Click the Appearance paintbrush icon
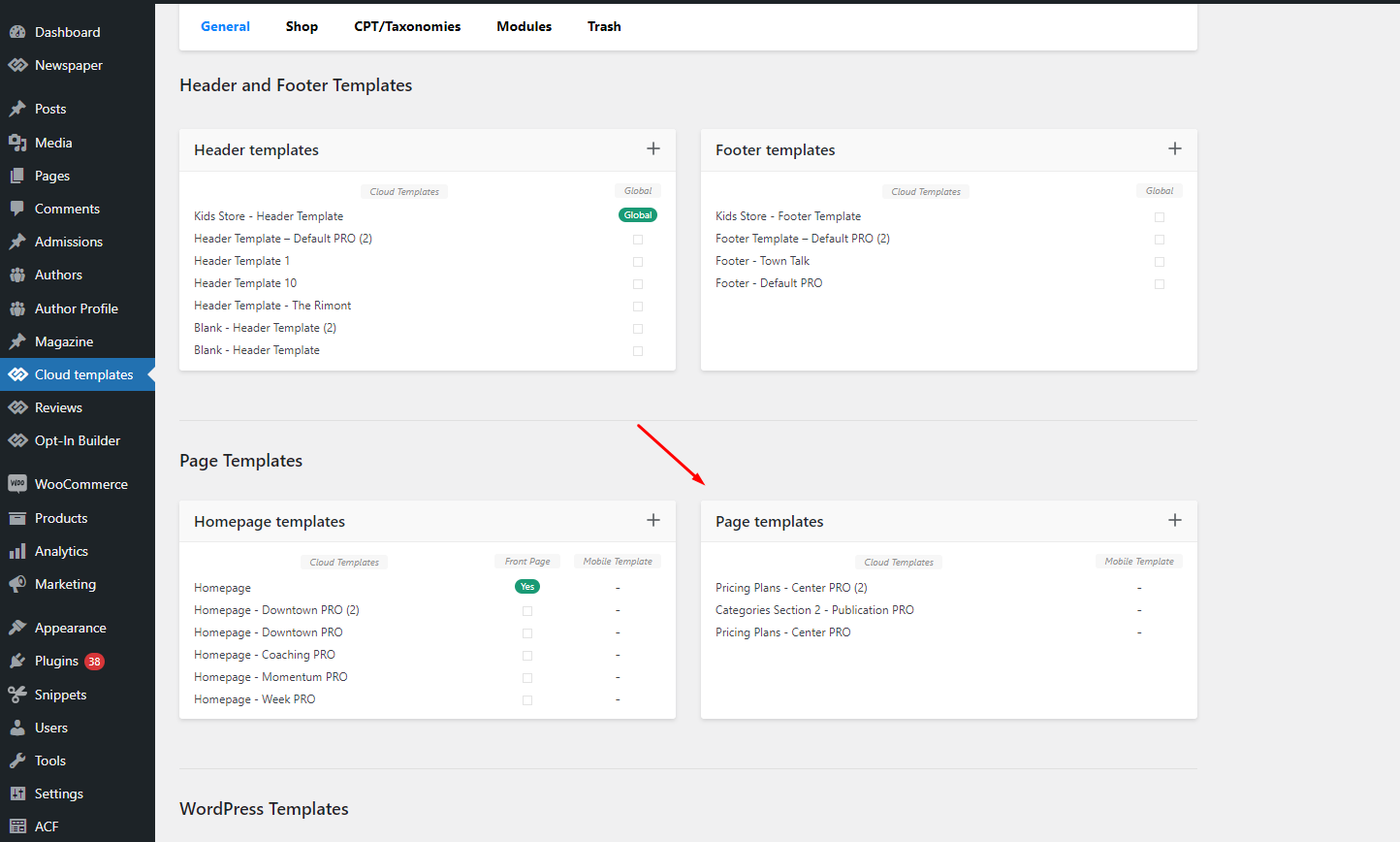 pos(17,628)
